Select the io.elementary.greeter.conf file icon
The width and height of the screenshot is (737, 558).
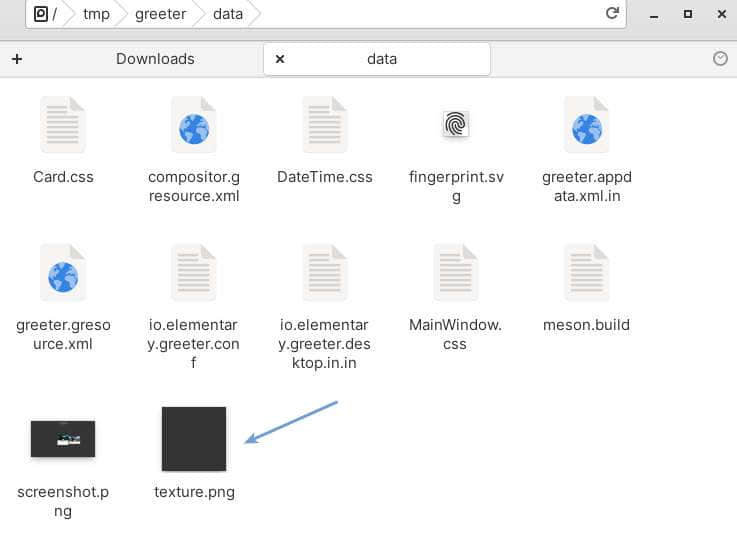194,273
